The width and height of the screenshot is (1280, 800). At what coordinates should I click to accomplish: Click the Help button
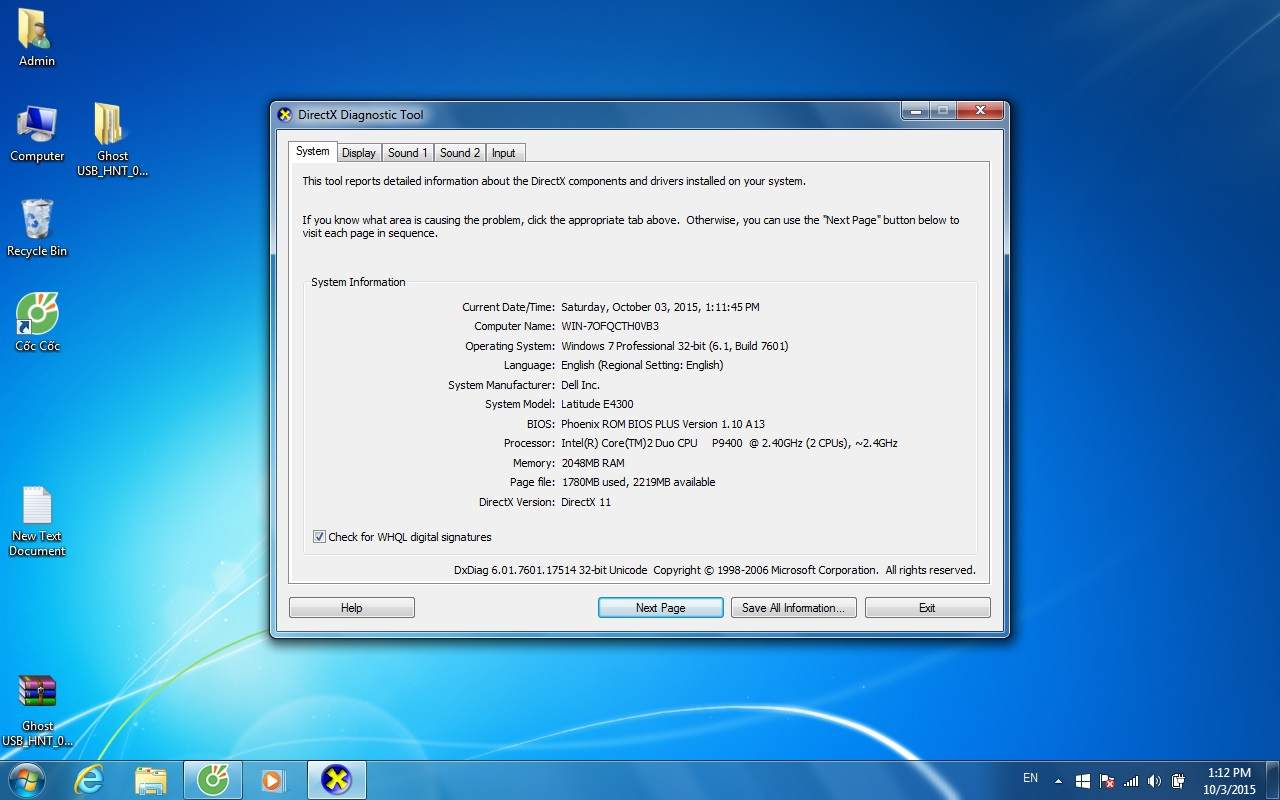tap(352, 608)
